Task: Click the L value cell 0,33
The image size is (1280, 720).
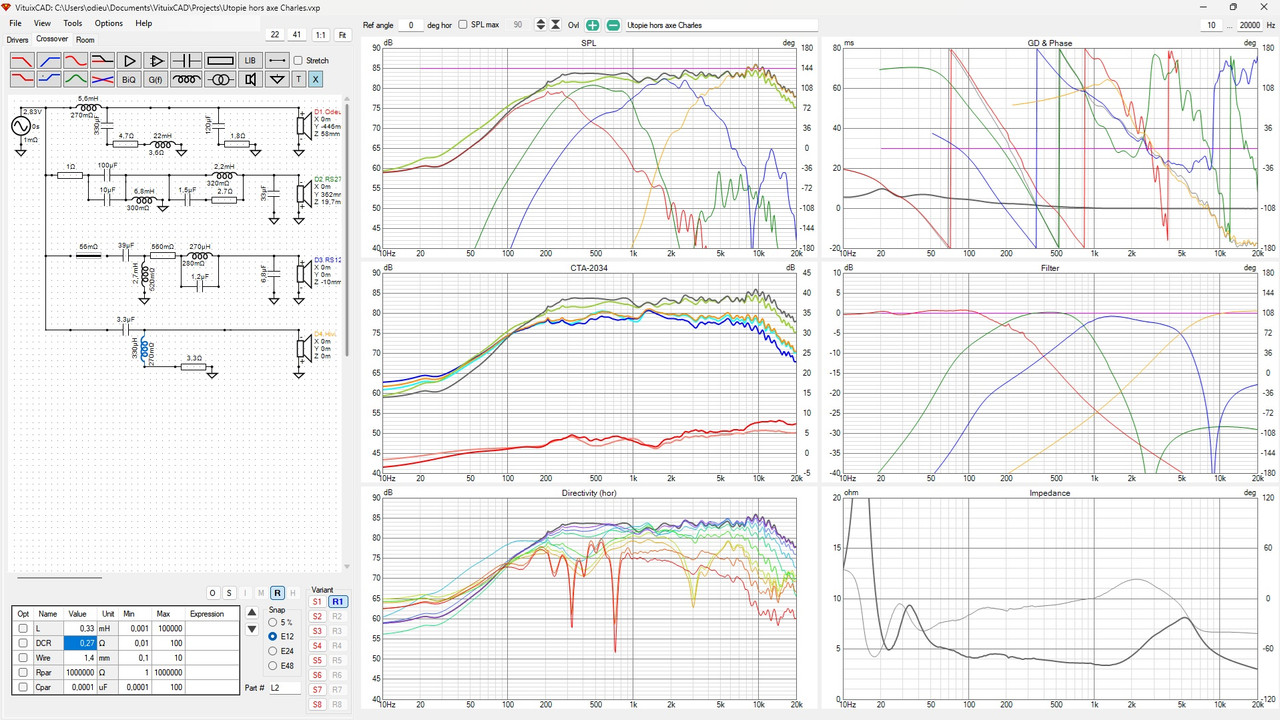Action: point(80,628)
